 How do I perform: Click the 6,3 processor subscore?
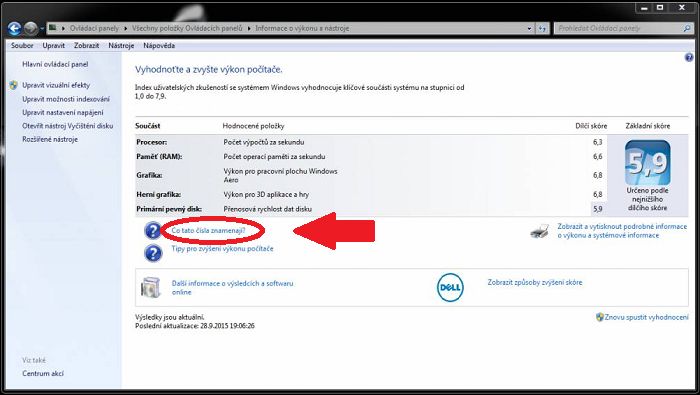click(x=598, y=142)
